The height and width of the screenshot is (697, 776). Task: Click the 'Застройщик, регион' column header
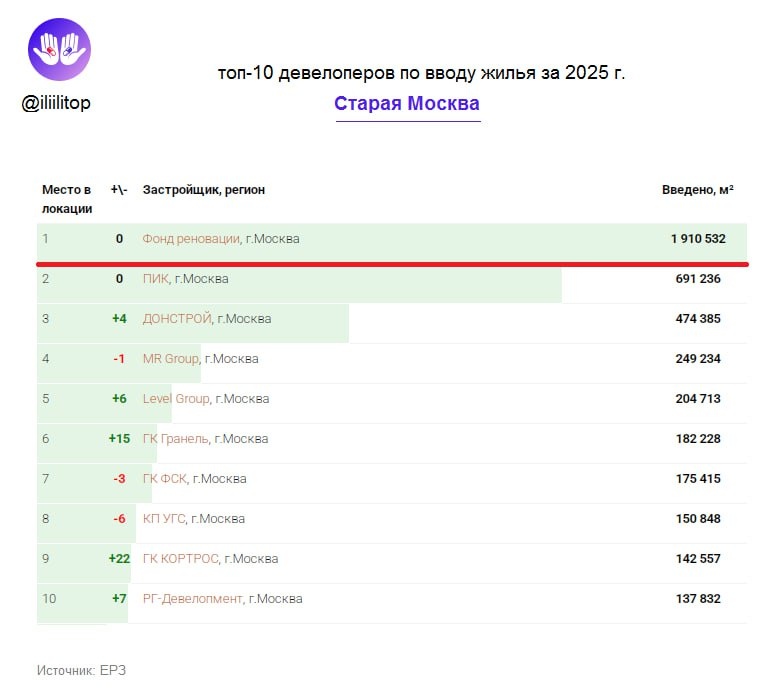point(204,190)
